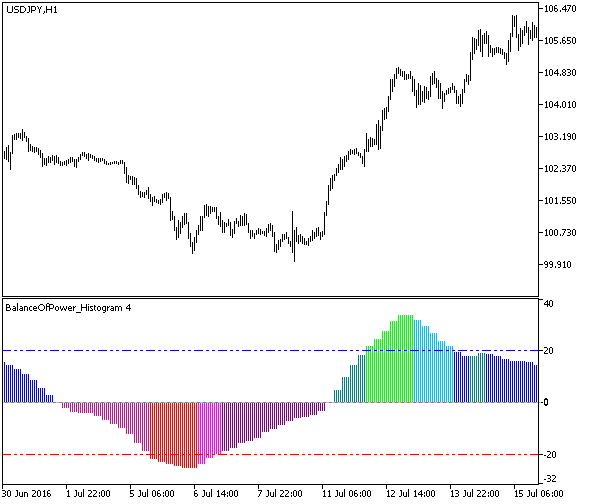Click the teal histogram bars rising from zero
Screen dimensions: 590x504
[x=350, y=379]
